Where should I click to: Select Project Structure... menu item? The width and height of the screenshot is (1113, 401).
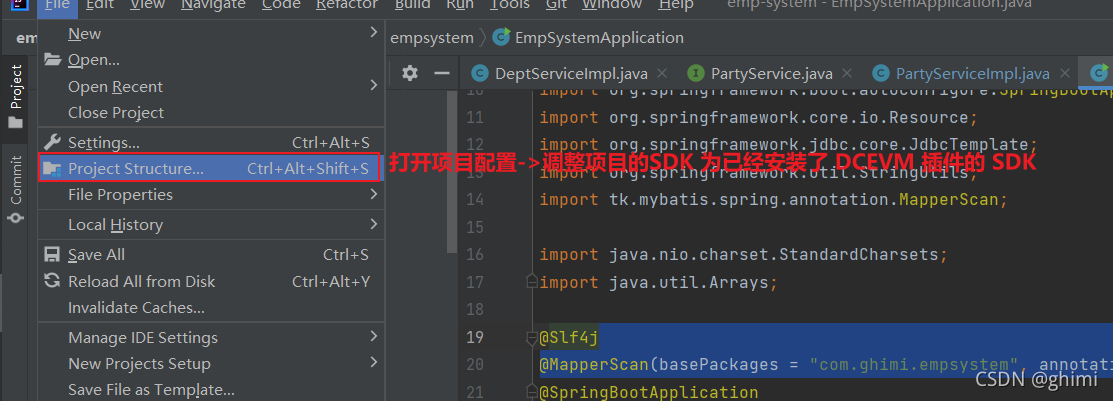point(210,168)
